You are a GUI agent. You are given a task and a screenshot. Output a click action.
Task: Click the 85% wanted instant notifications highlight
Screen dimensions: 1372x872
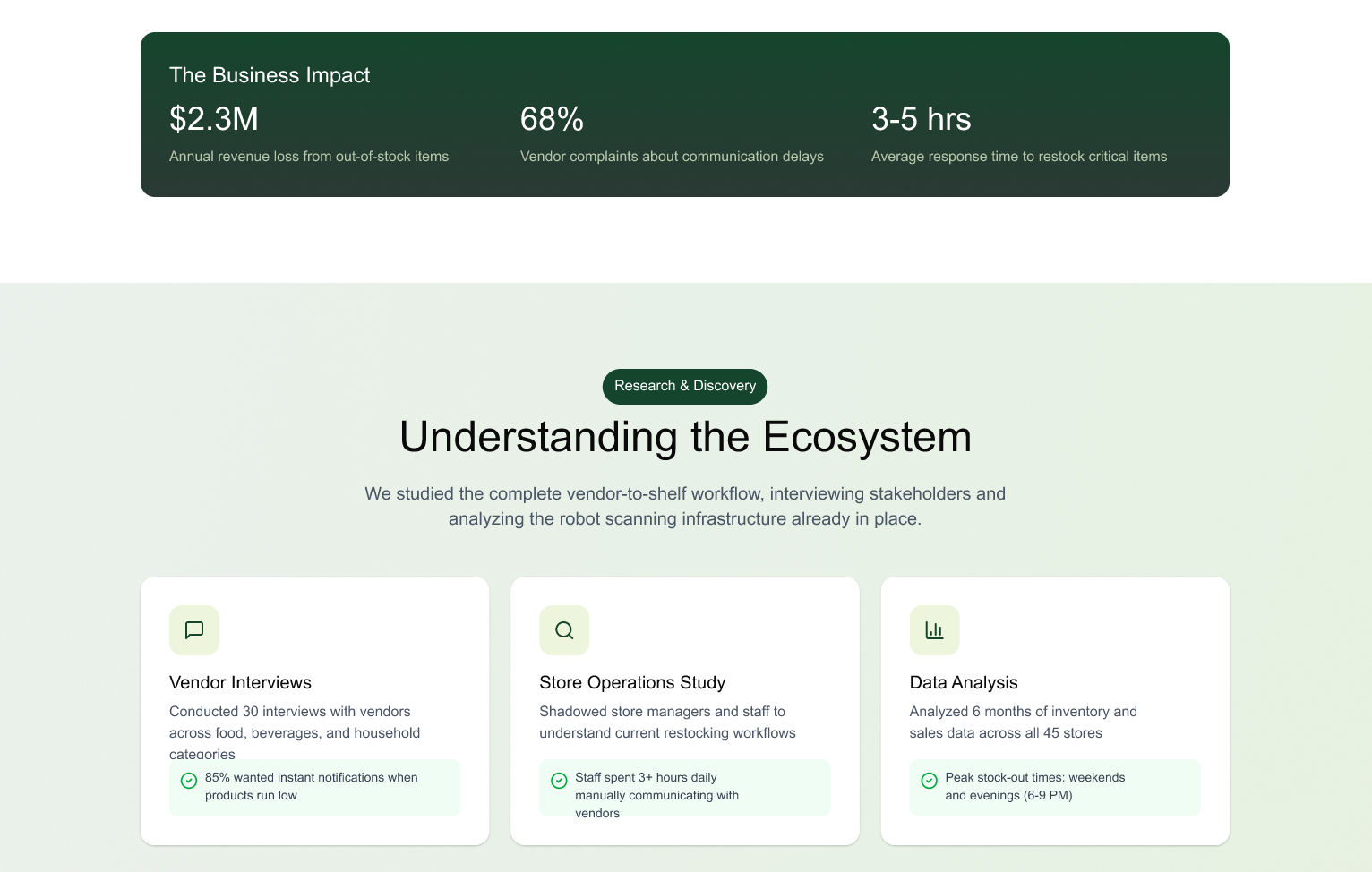[x=312, y=787]
